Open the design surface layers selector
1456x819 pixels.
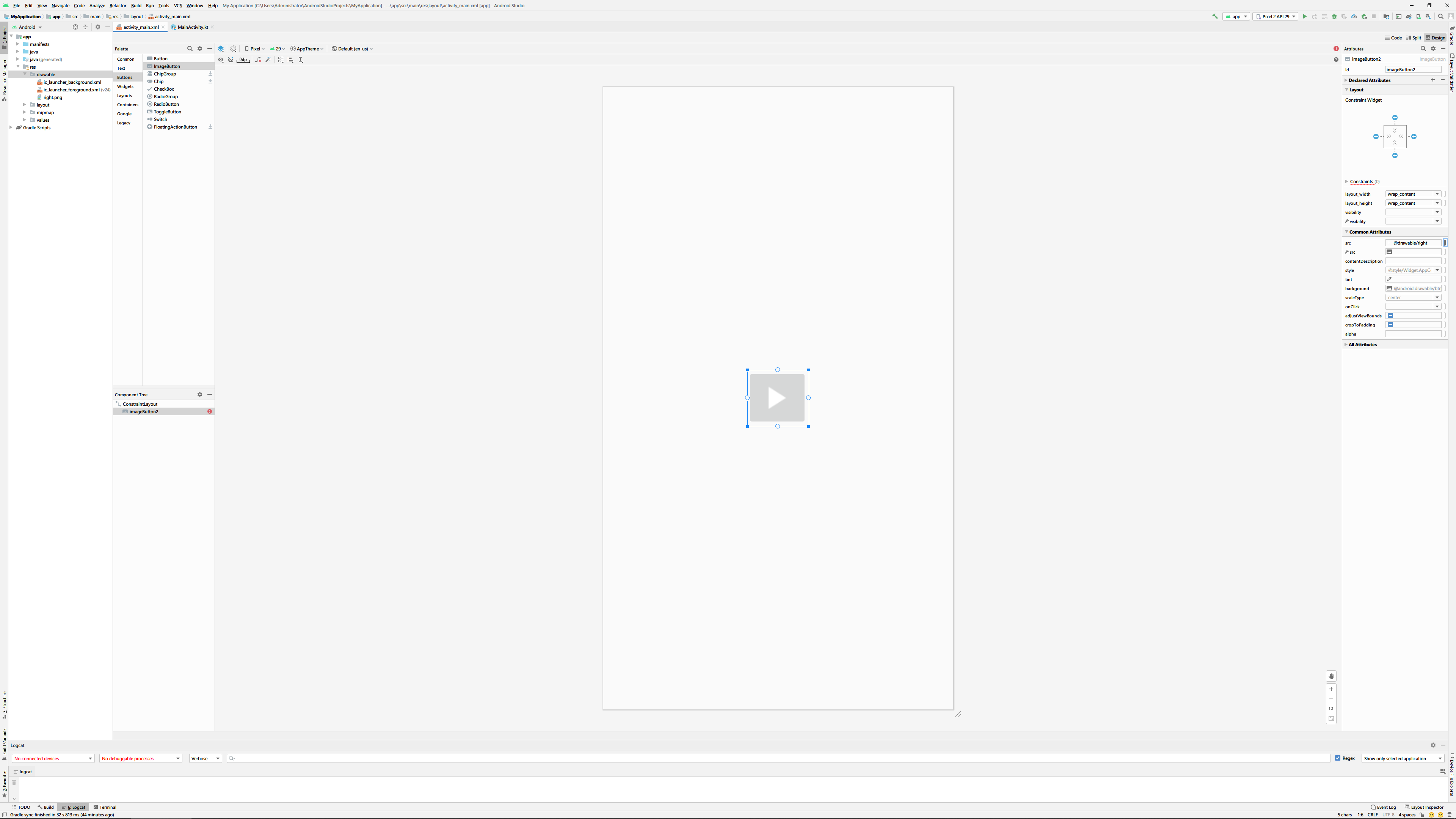[x=221, y=49]
